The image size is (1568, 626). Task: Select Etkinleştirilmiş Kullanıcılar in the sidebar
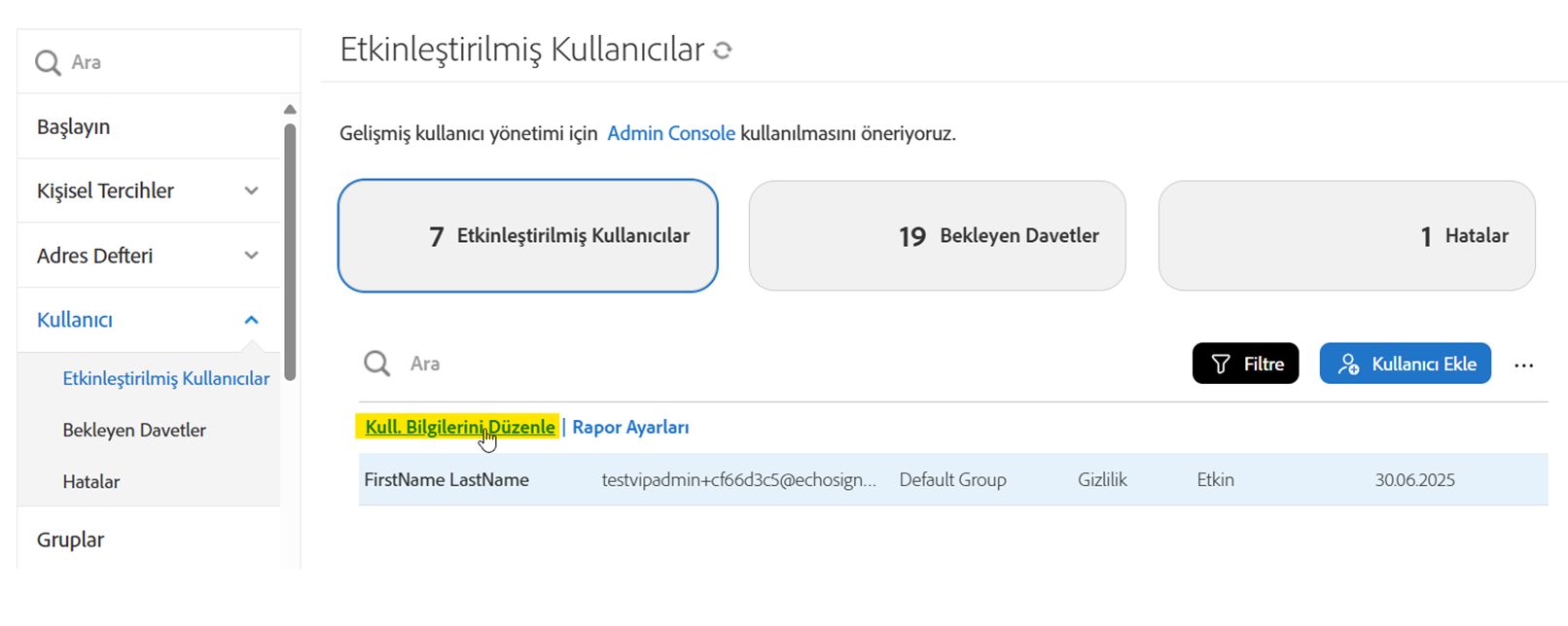tap(166, 379)
